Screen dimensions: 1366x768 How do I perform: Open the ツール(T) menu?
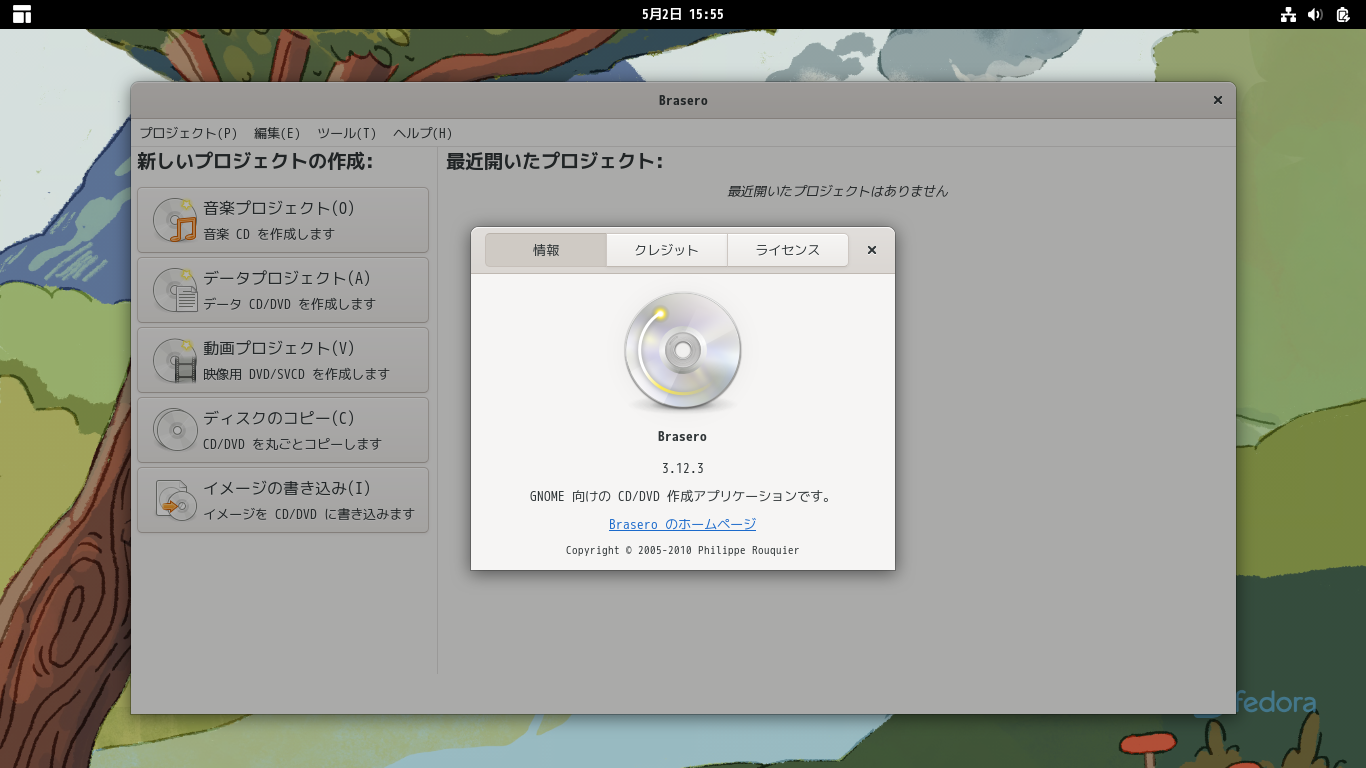[x=347, y=133]
